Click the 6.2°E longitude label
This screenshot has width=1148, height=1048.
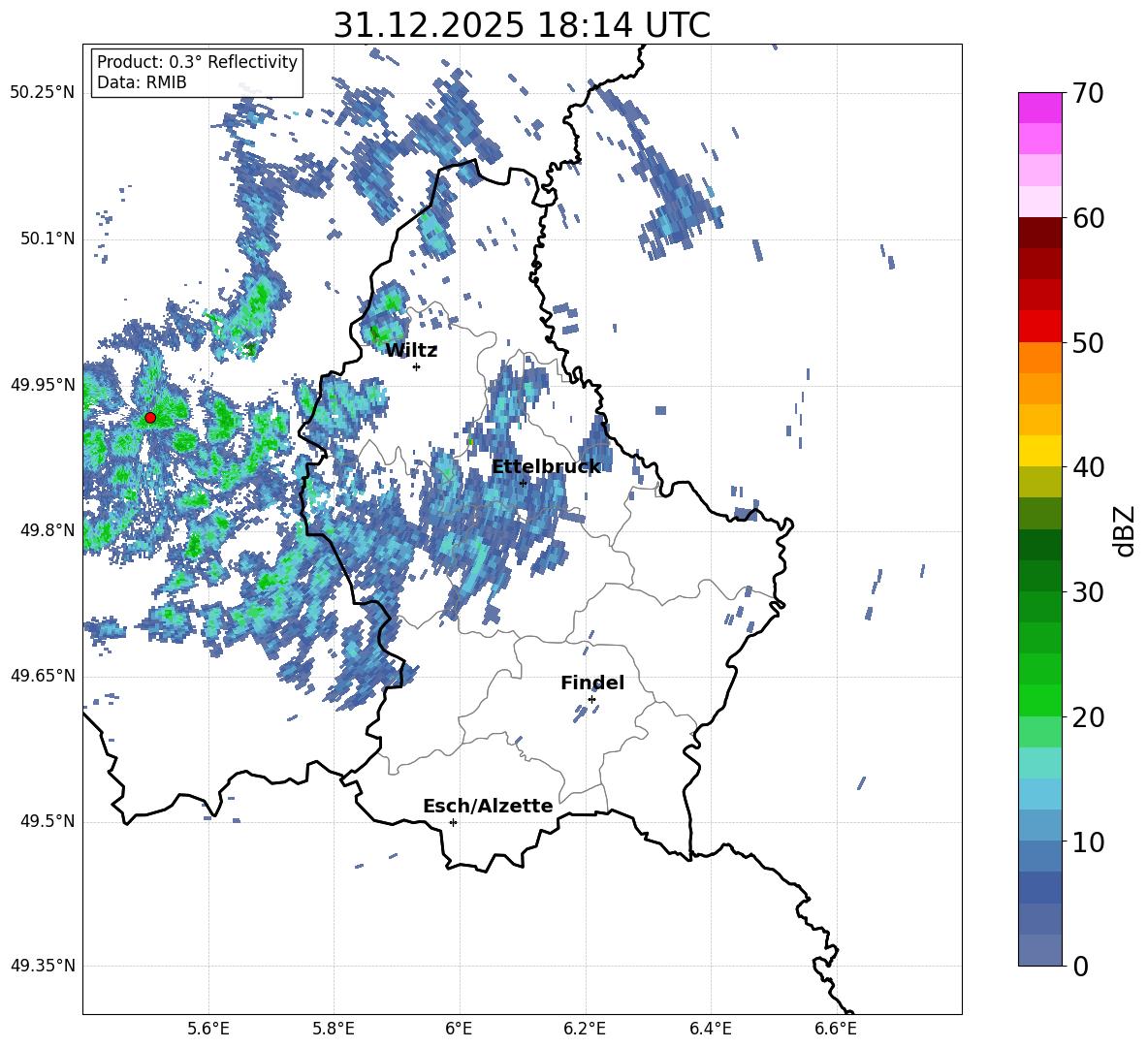point(585,1029)
